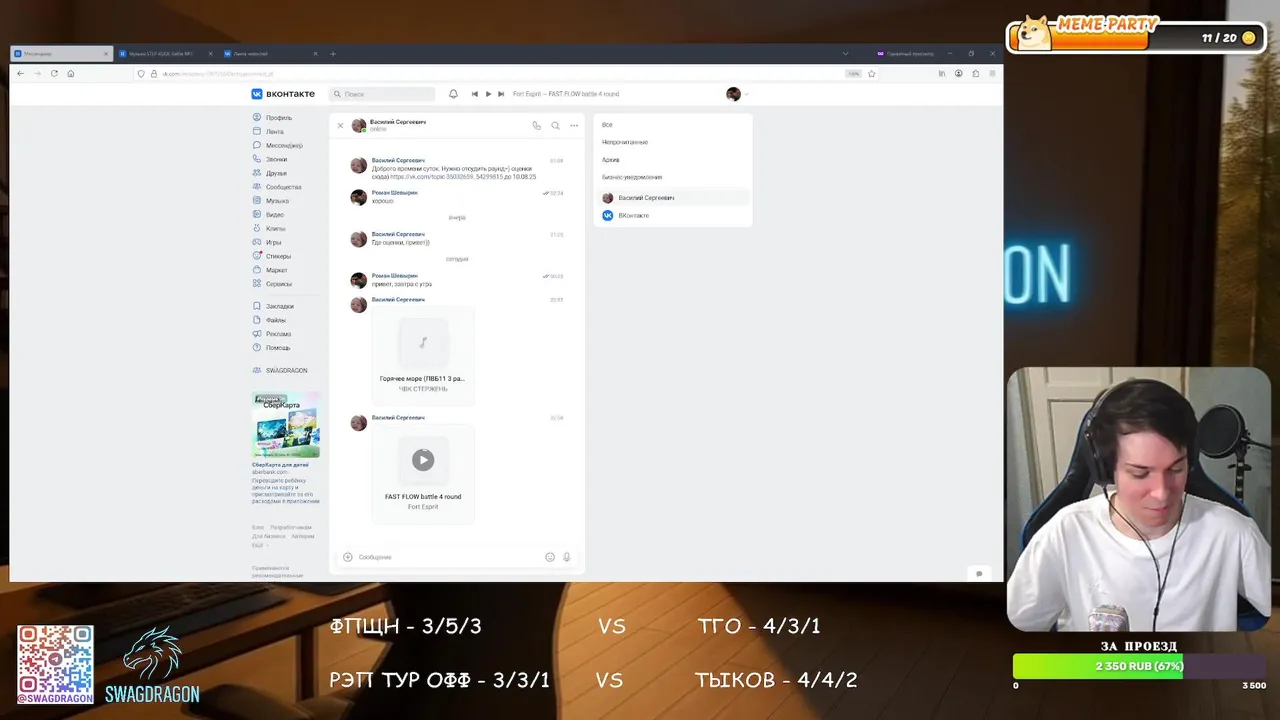Reload the page in the browser
This screenshot has height=720, width=1280.
(x=54, y=74)
